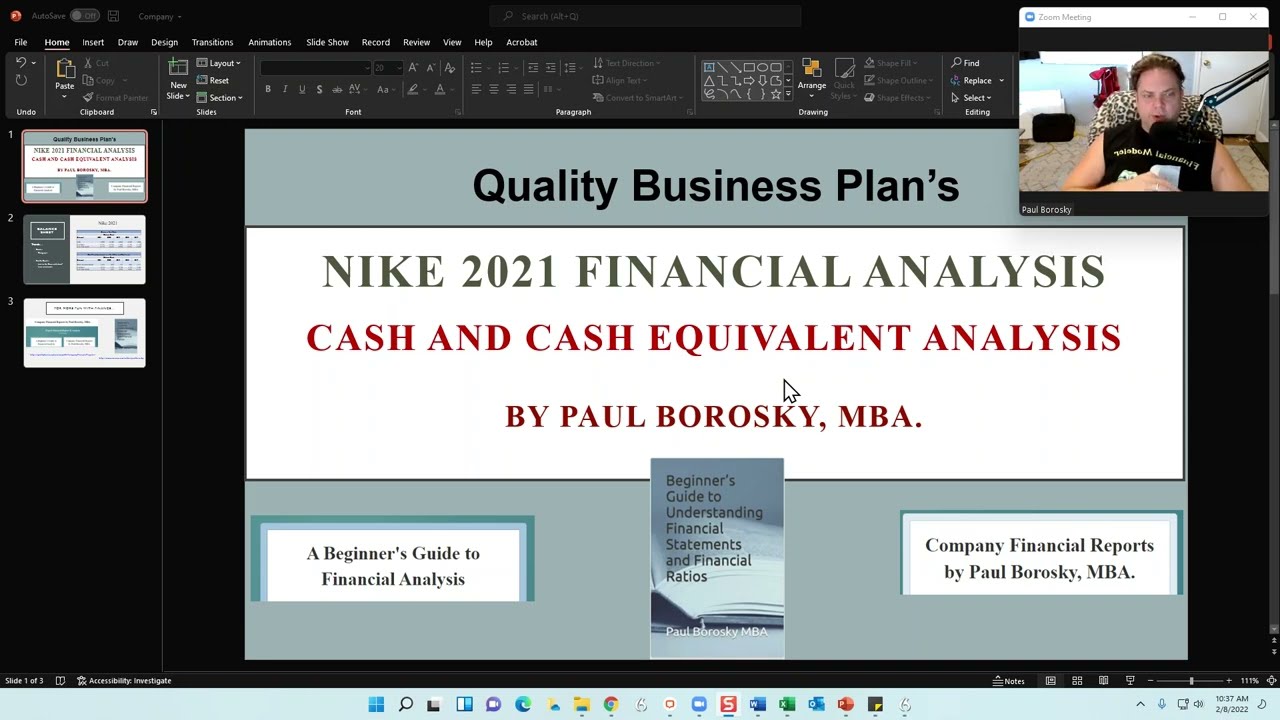
Task: Clear all formatting icon
Action: click(x=449, y=67)
